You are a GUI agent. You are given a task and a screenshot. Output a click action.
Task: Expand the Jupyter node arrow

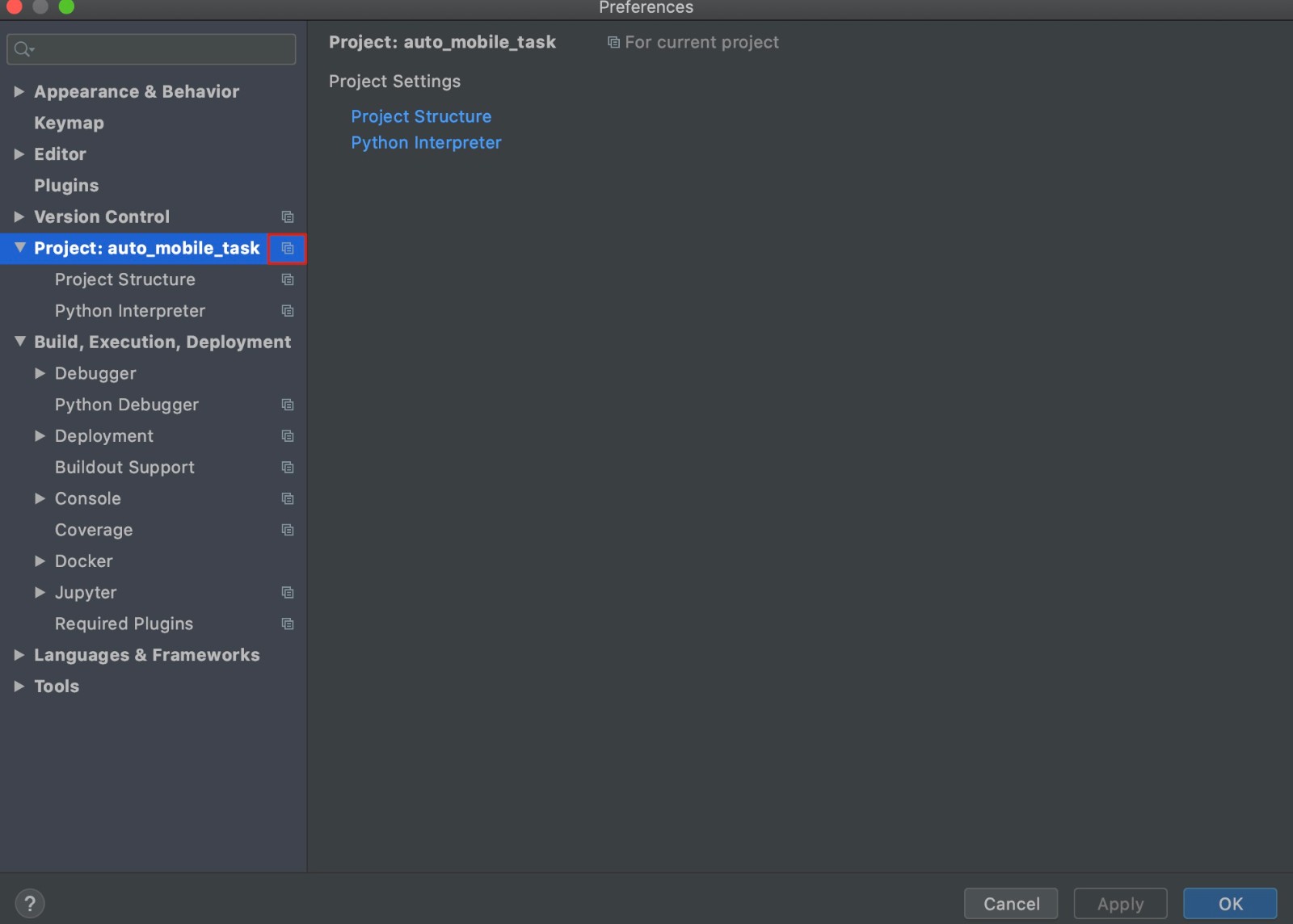(x=40, y=593)
